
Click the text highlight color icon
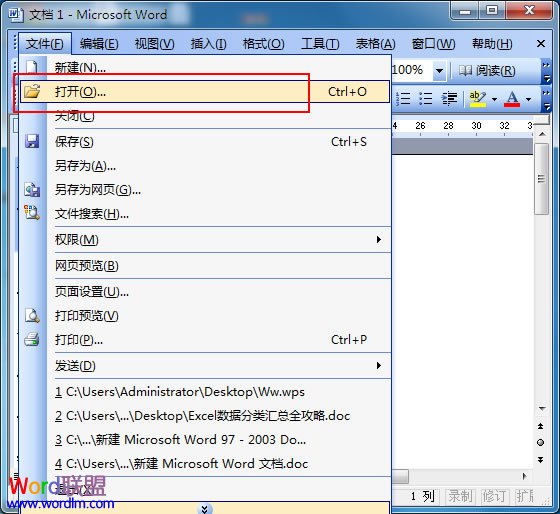(x=478, y=99)
